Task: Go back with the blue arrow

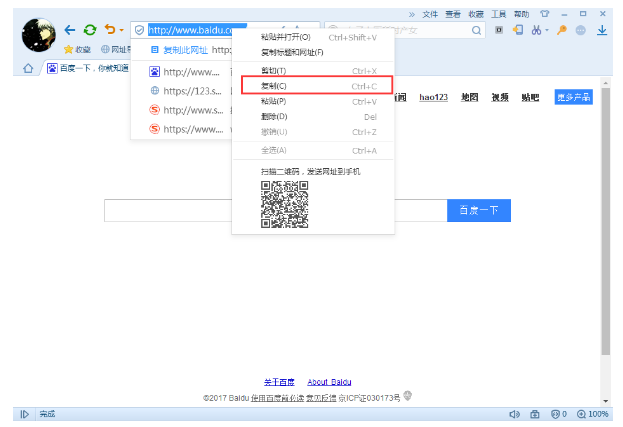Action: point(70,30)
